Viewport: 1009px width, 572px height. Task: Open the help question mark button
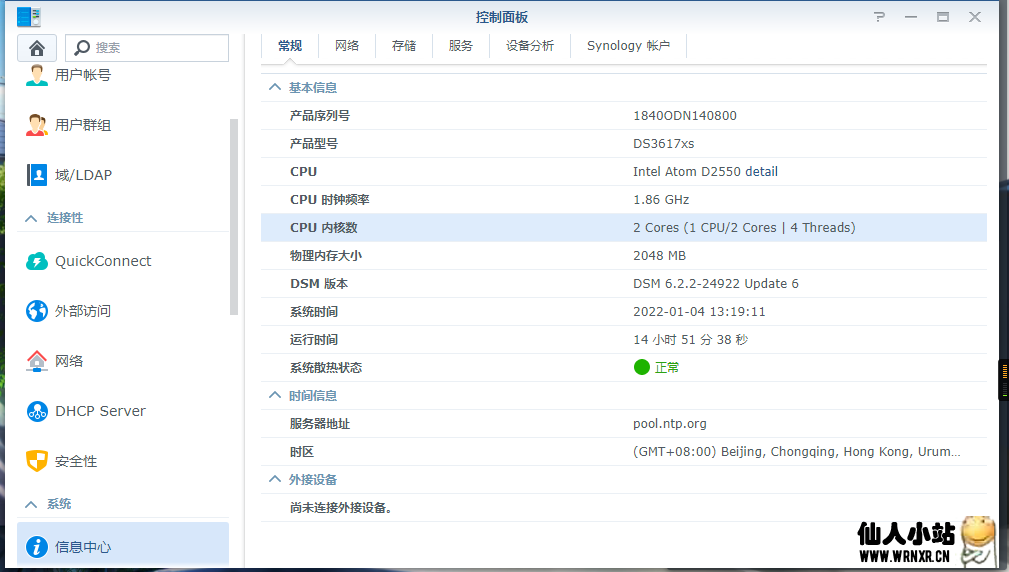pos(880,17)
